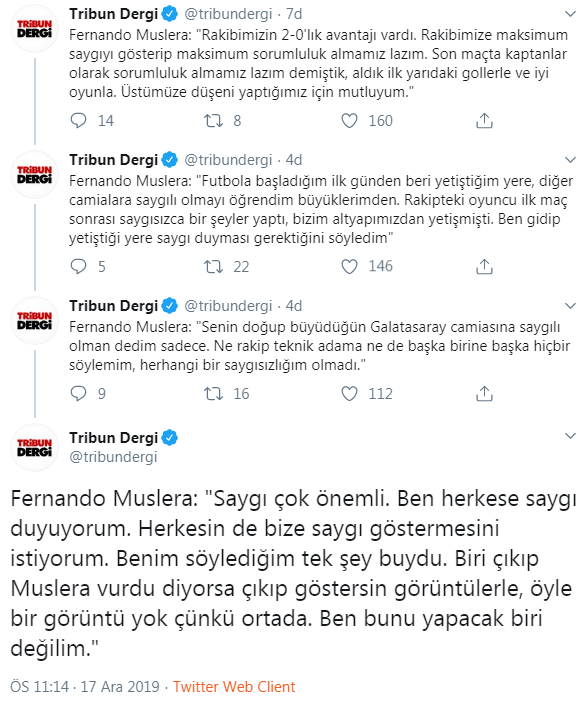Open the main tweet's chevron menu
The height and width of the screenshot is (704, 587).
coord(570,436)
